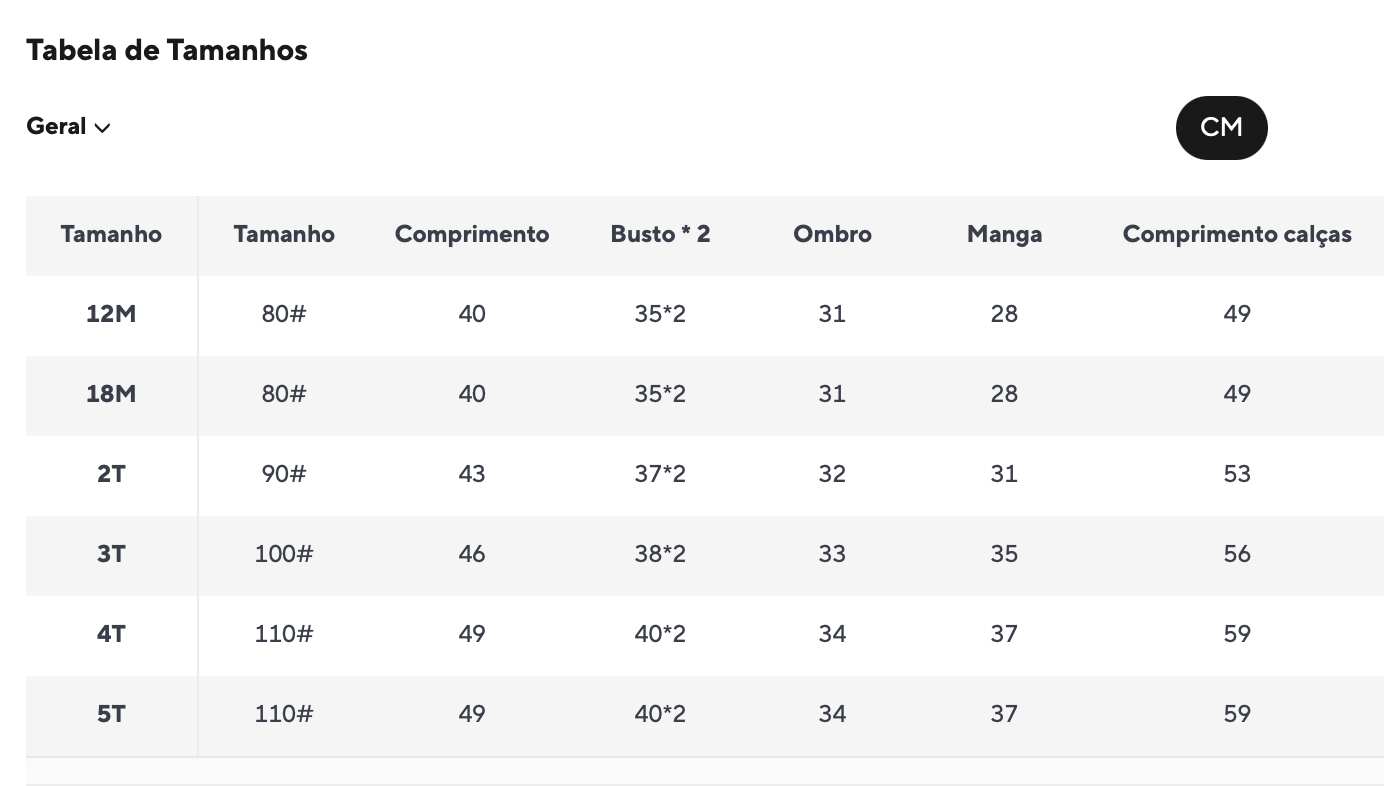Image resolution: width=1394 pixels, height=786 pixels.
Task: Click the 53 pants length value
Action: (1237, 474)
